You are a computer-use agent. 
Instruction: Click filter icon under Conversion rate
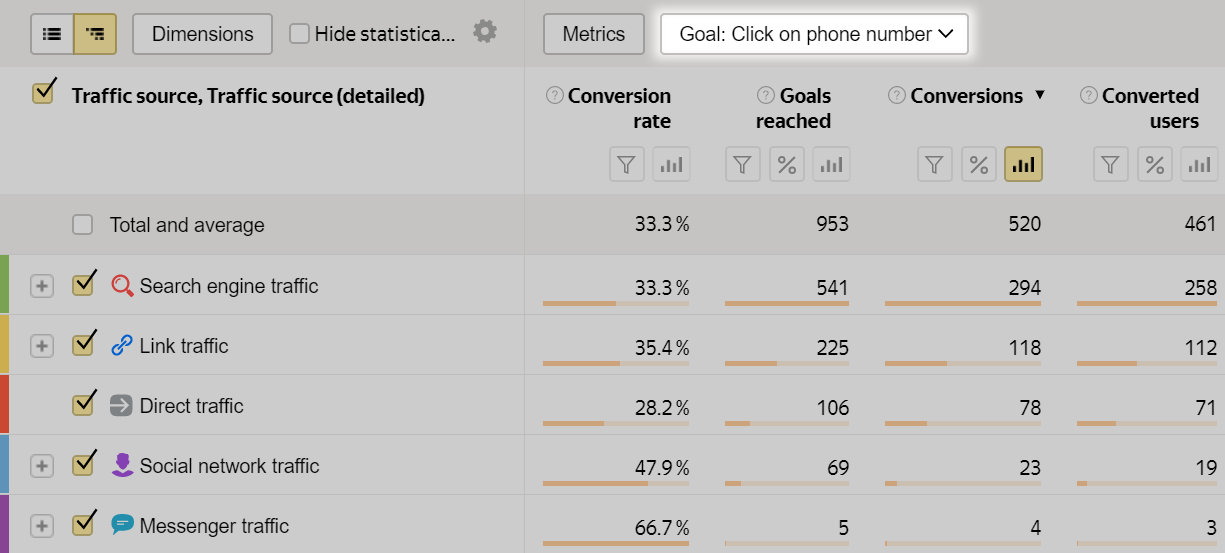[627, 165]
